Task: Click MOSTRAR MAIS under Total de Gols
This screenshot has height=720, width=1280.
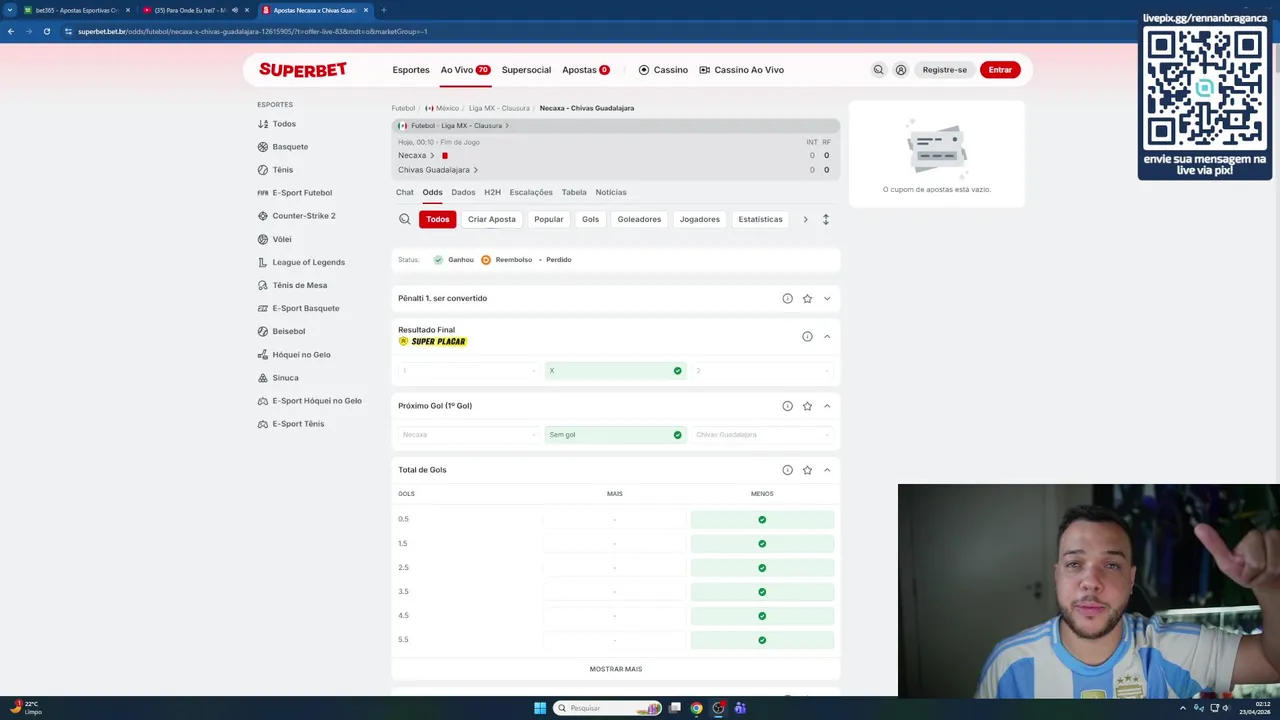Action: (x=616, y=669)
